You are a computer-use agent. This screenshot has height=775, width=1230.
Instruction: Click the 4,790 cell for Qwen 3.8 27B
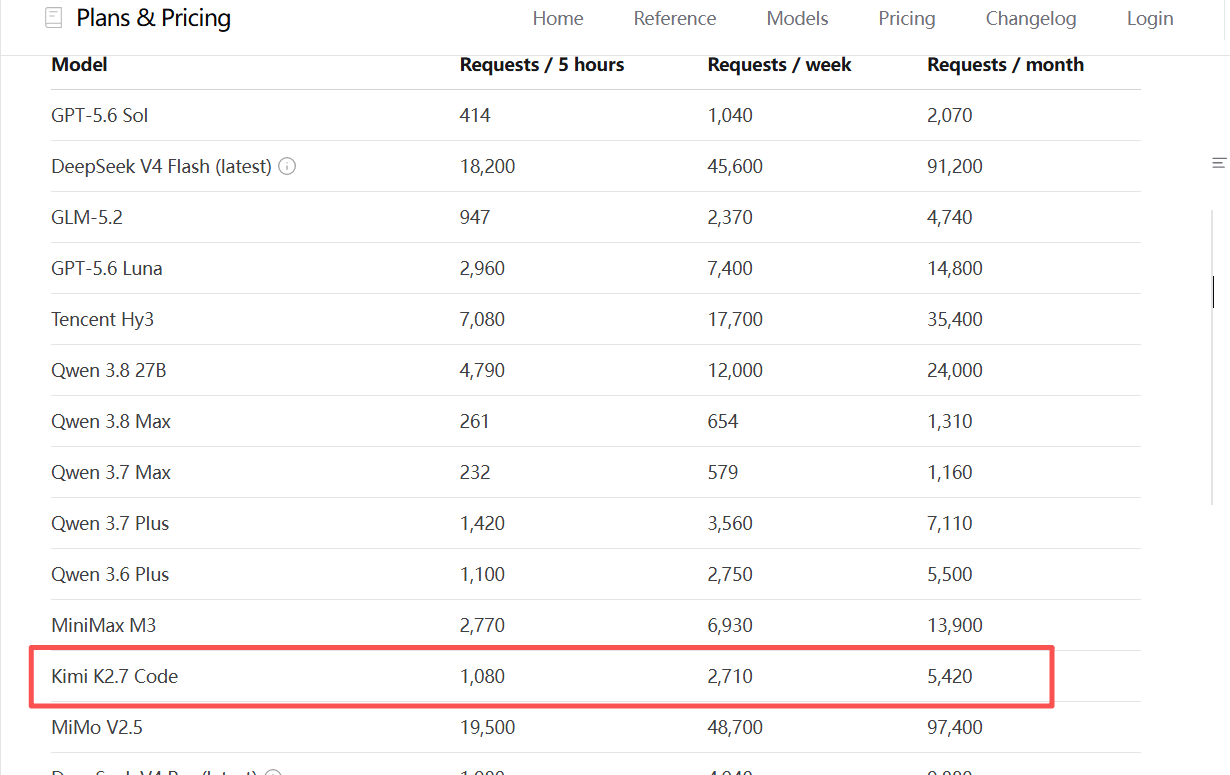(482, 370)
